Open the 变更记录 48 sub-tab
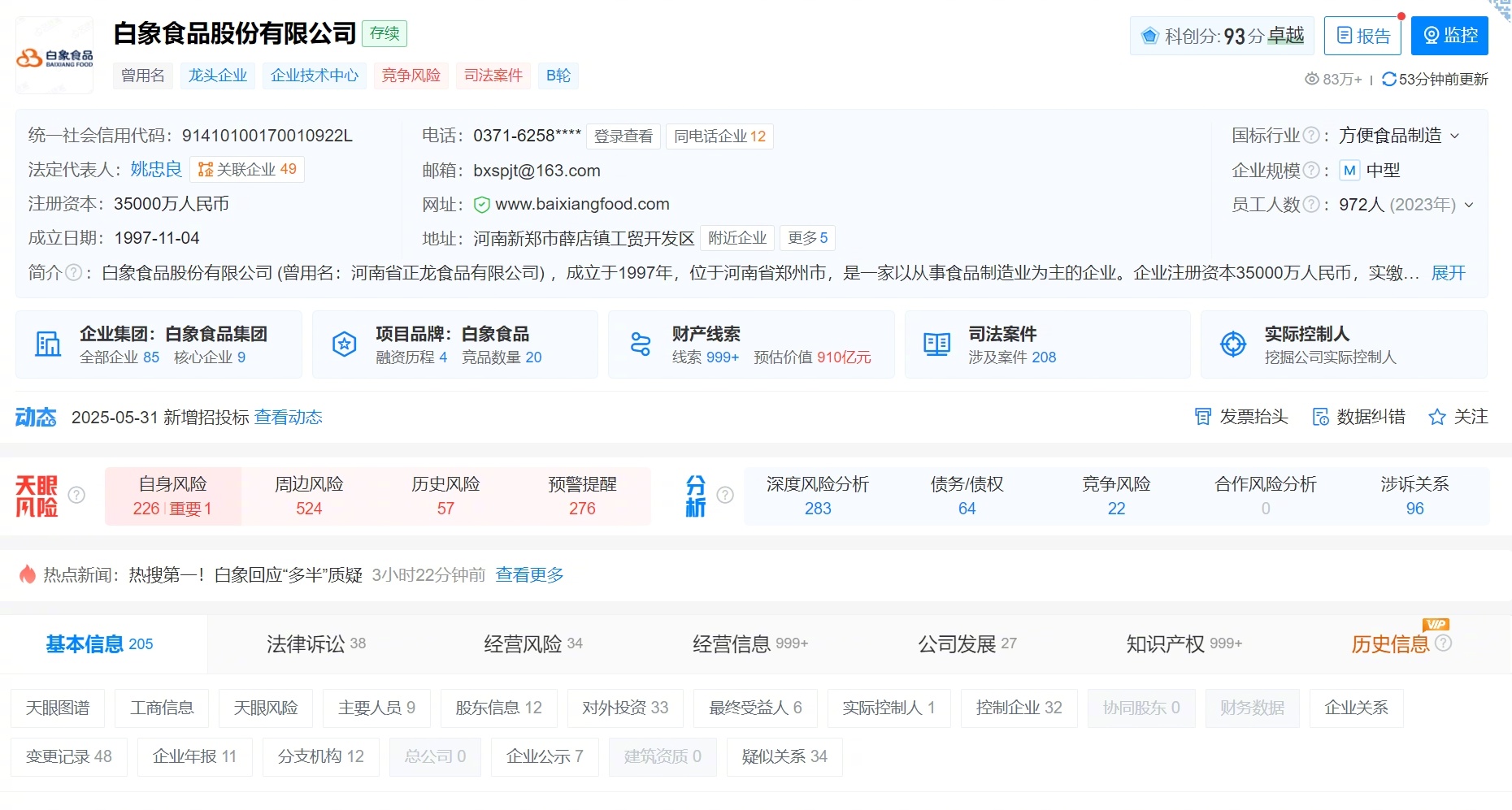 point(69,756)
